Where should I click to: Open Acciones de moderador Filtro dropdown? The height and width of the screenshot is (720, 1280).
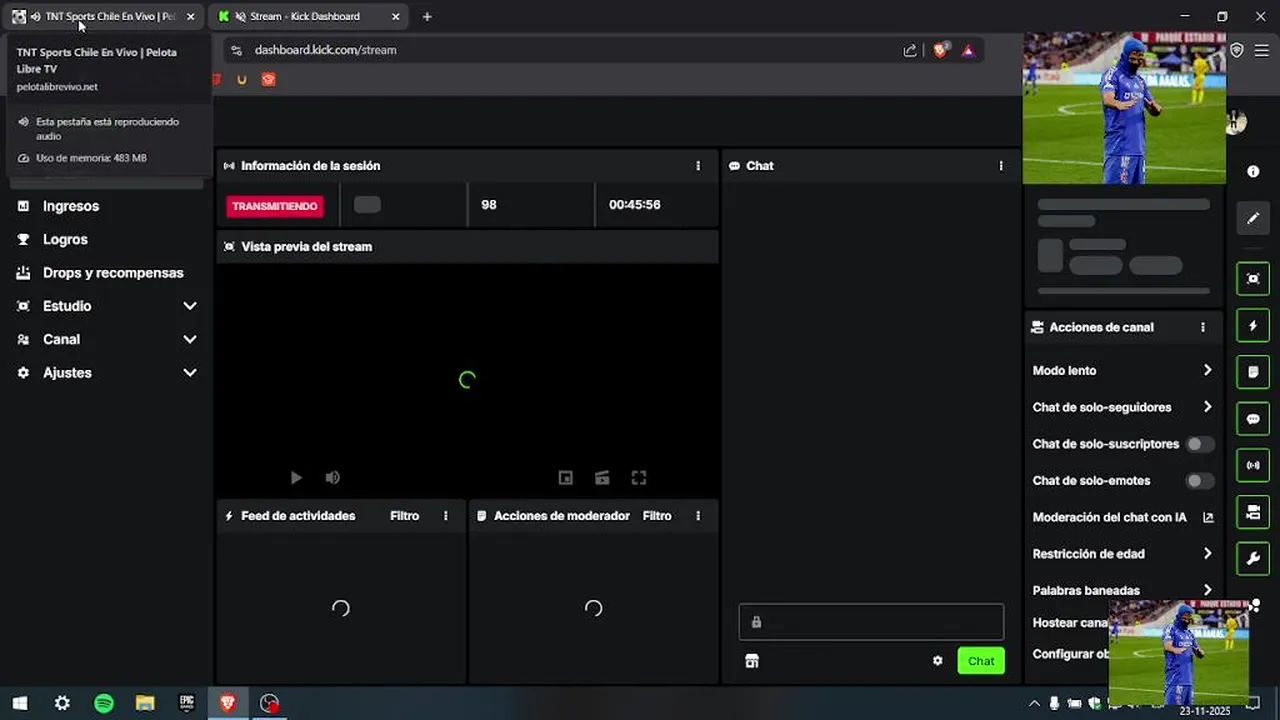tap(657, 516)
